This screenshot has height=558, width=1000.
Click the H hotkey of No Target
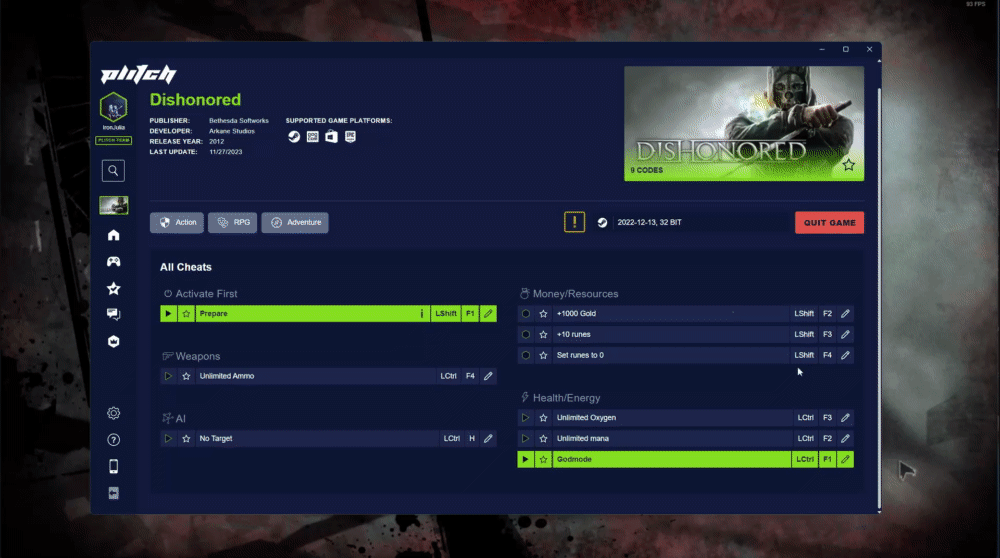(472, 439)
